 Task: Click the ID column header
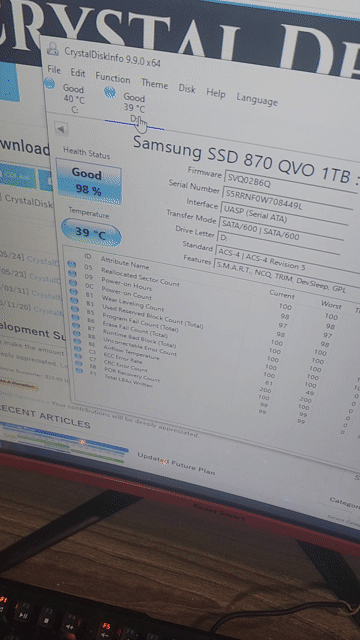[88, 256]
